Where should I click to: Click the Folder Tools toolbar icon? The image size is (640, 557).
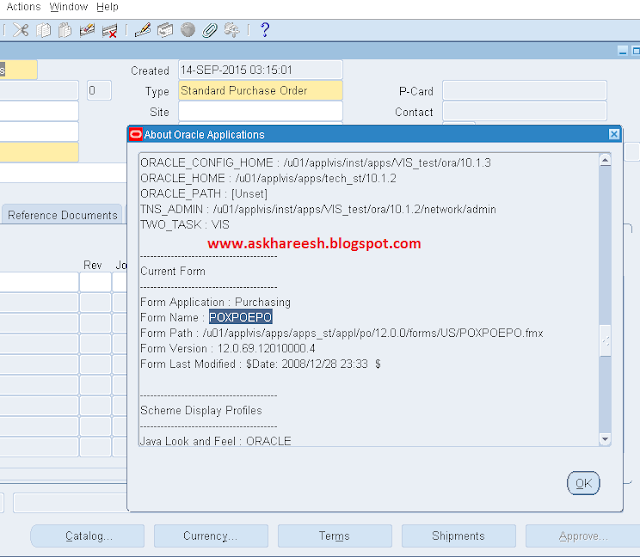click(232, 30)
